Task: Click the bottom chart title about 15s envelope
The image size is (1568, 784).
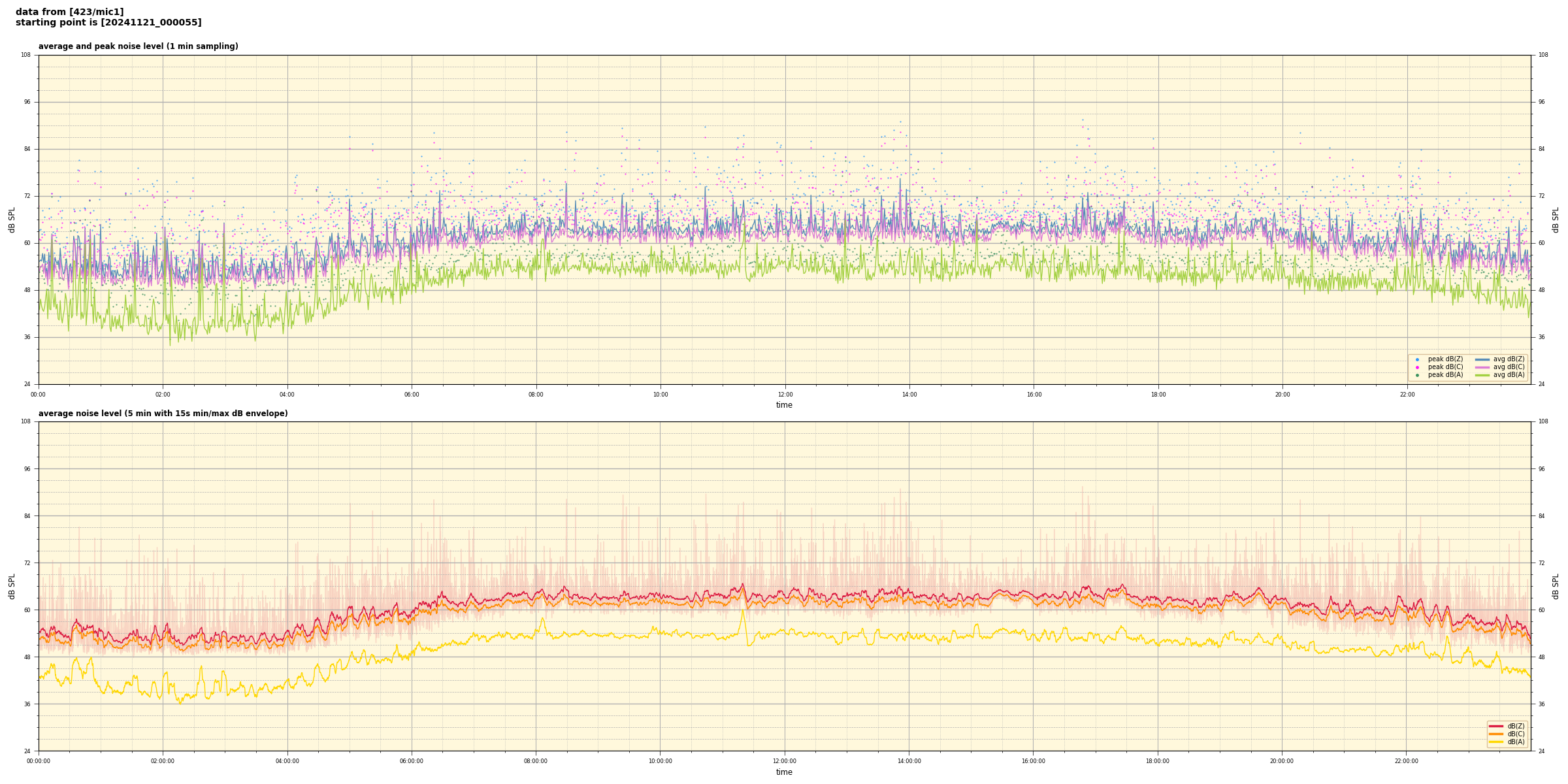Action: pos(163,414)
